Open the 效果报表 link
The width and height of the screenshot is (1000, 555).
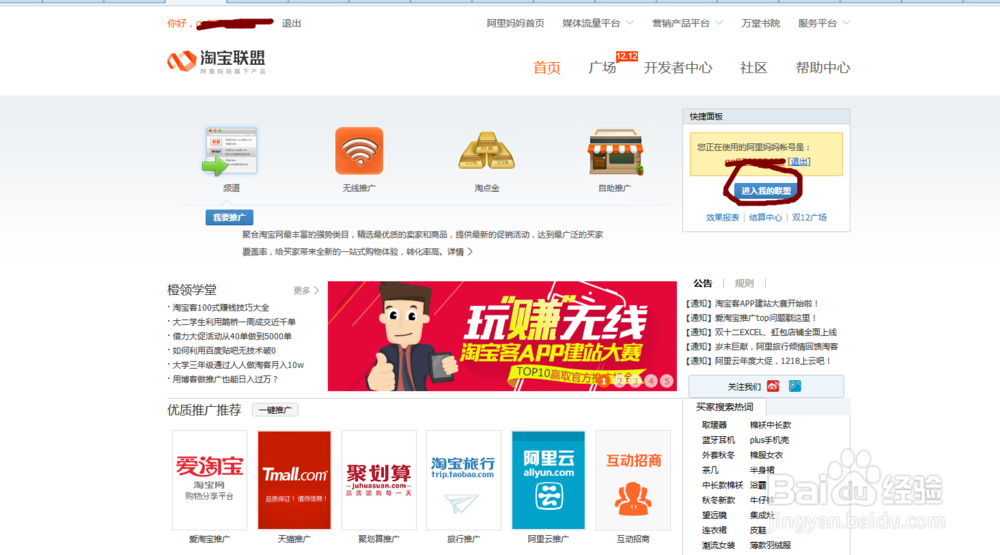click(x=722, y=218)
